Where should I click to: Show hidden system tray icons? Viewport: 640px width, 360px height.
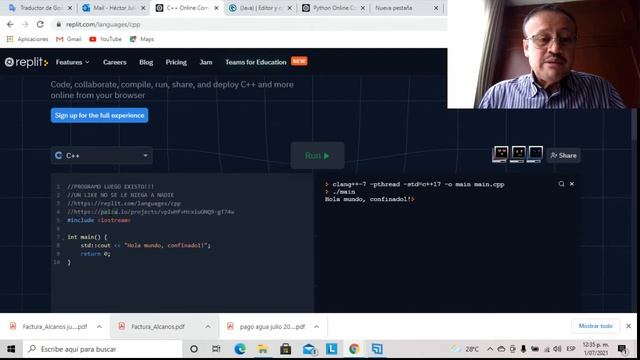pos(490,349)
